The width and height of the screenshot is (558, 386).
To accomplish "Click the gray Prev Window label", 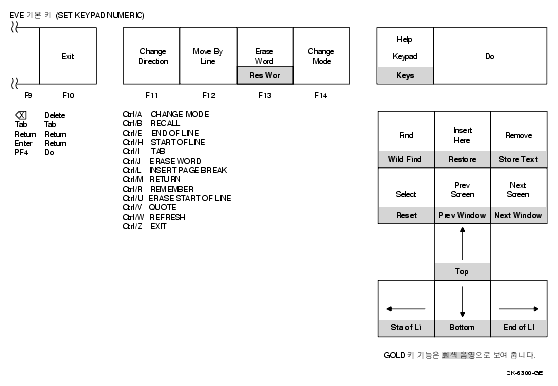I will pyautogui.click(x=462, y=215).
